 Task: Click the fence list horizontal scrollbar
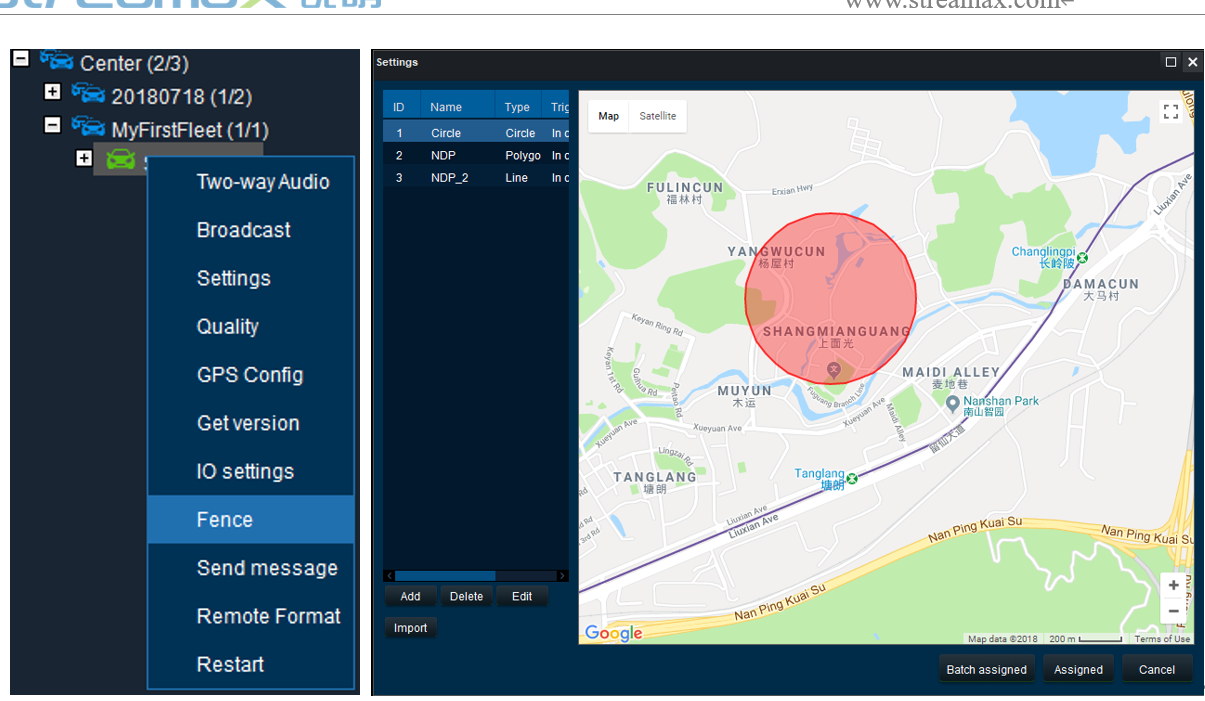point(445,576)
